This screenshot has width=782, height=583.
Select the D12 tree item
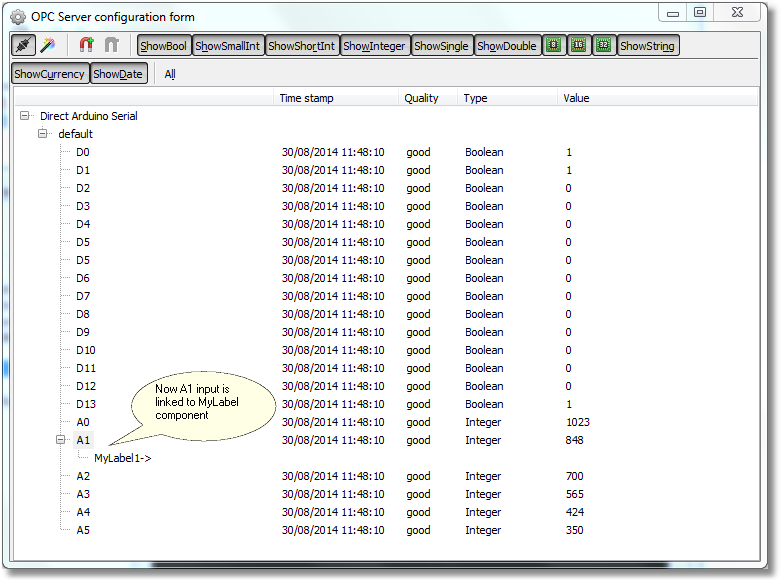[86, 386]
